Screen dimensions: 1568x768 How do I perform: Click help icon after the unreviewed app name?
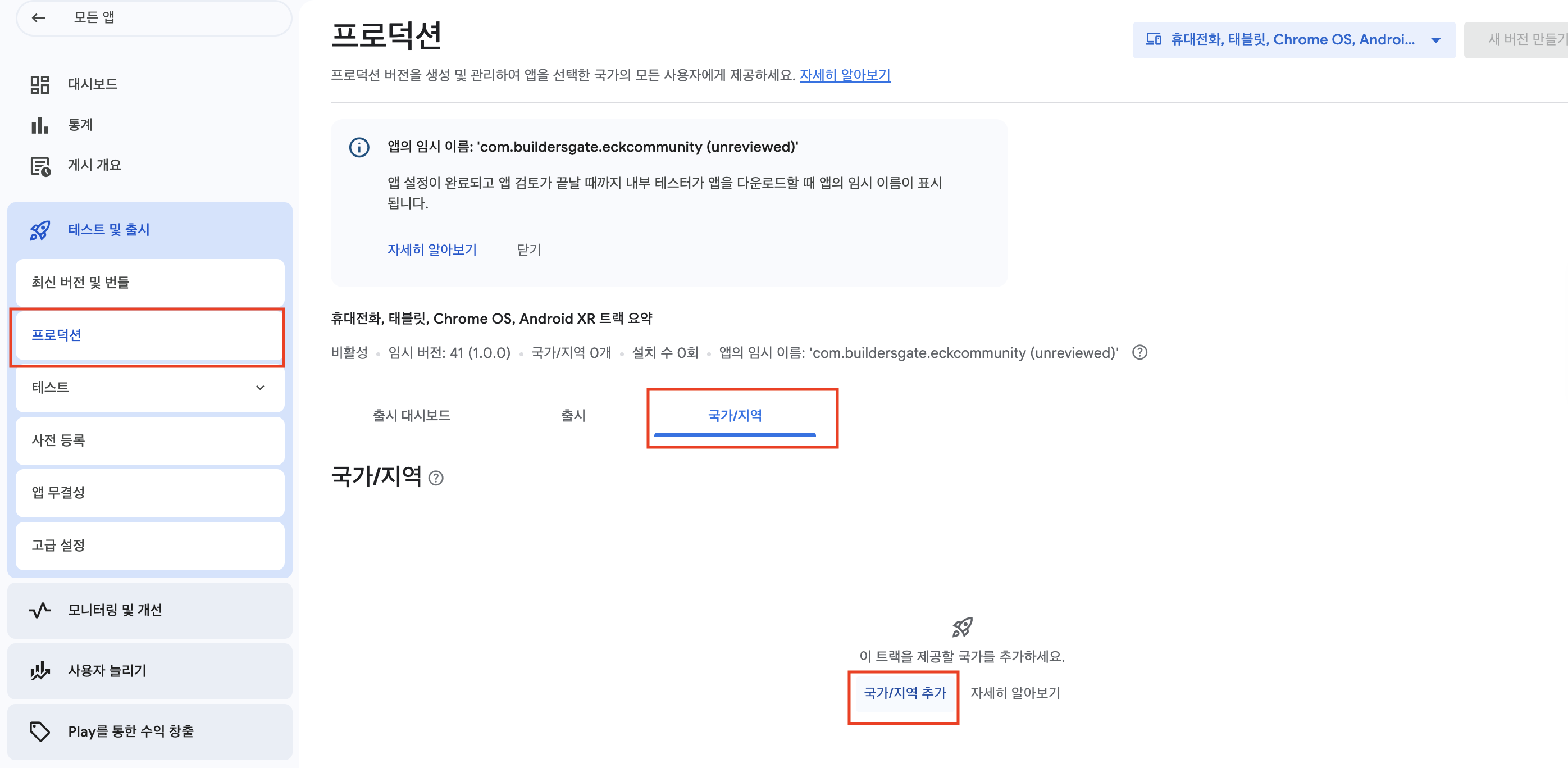pos(1139,353)
